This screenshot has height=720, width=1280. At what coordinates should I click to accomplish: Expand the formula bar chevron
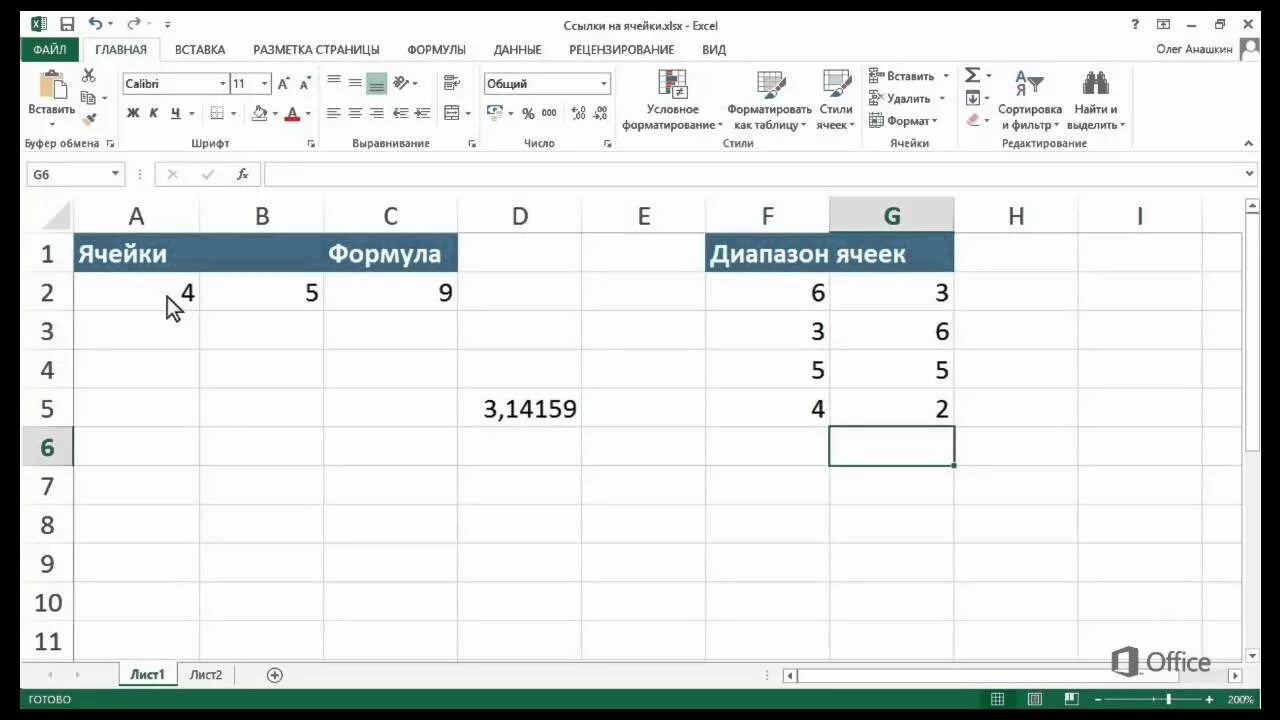pyautogui.click(x=1250, y=174)
